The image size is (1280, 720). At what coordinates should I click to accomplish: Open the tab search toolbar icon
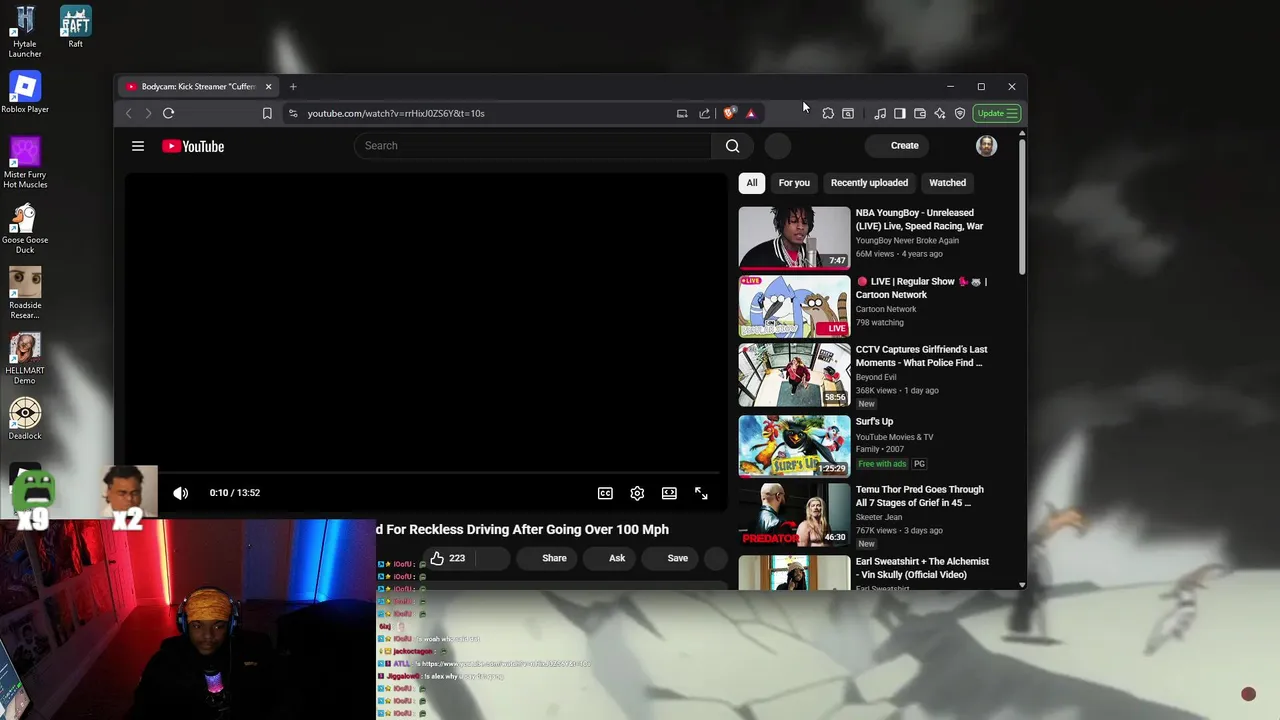coord(848,113)
